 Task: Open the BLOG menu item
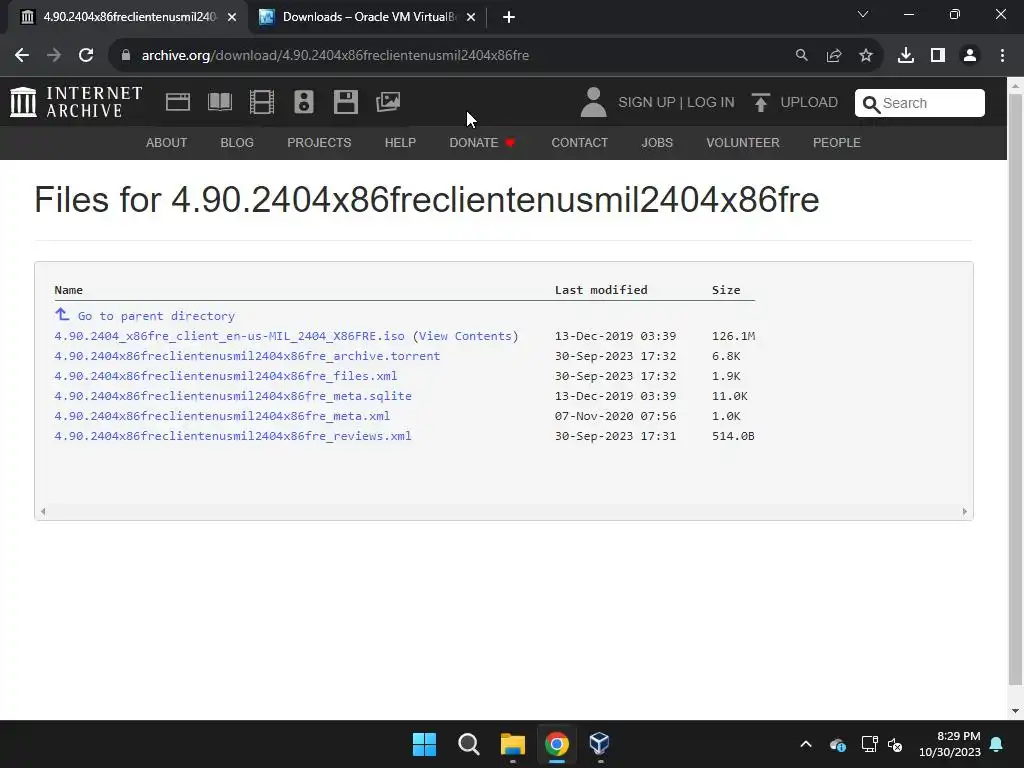pyautogui.click(x=237, y=142)
